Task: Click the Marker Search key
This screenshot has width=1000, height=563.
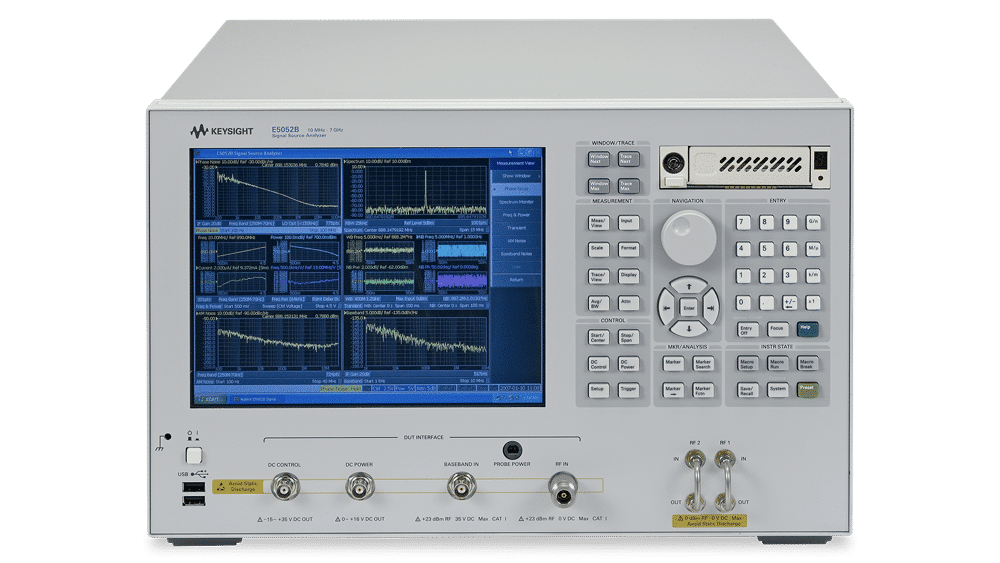Action: click(703, 363)
